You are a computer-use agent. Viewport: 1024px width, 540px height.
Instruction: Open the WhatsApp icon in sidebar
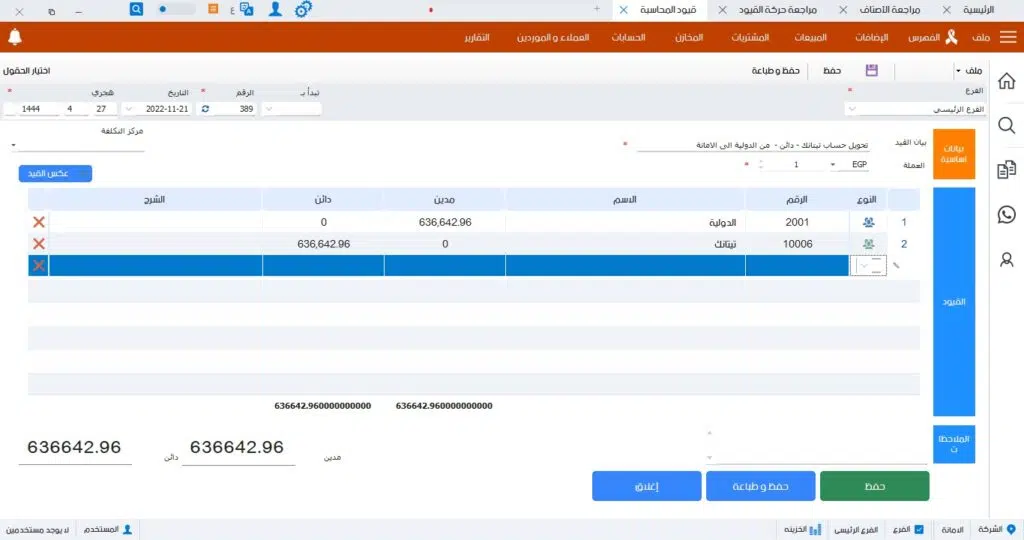pos(1006,214)
